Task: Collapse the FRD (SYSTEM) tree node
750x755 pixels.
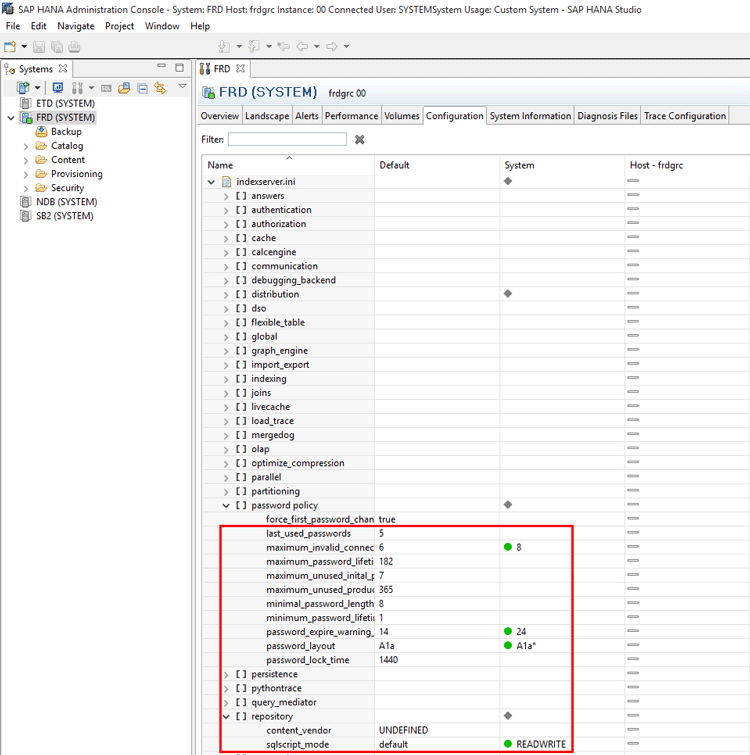Action: click(11, 117)
